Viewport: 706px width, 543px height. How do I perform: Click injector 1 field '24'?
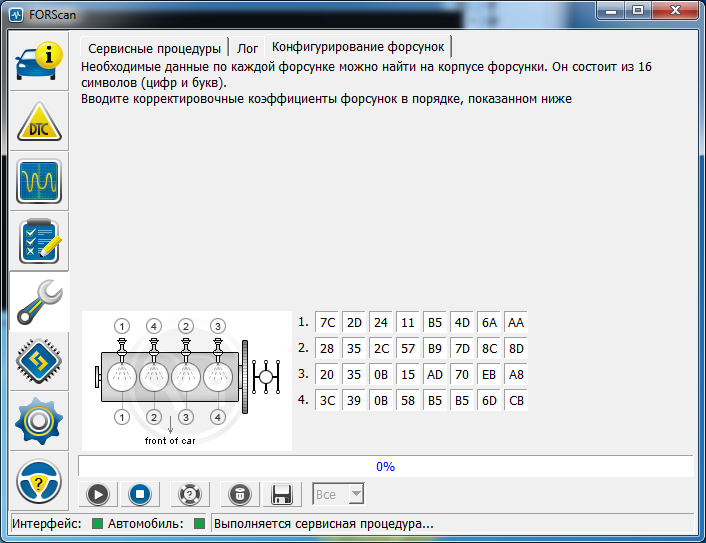[381, 322]
